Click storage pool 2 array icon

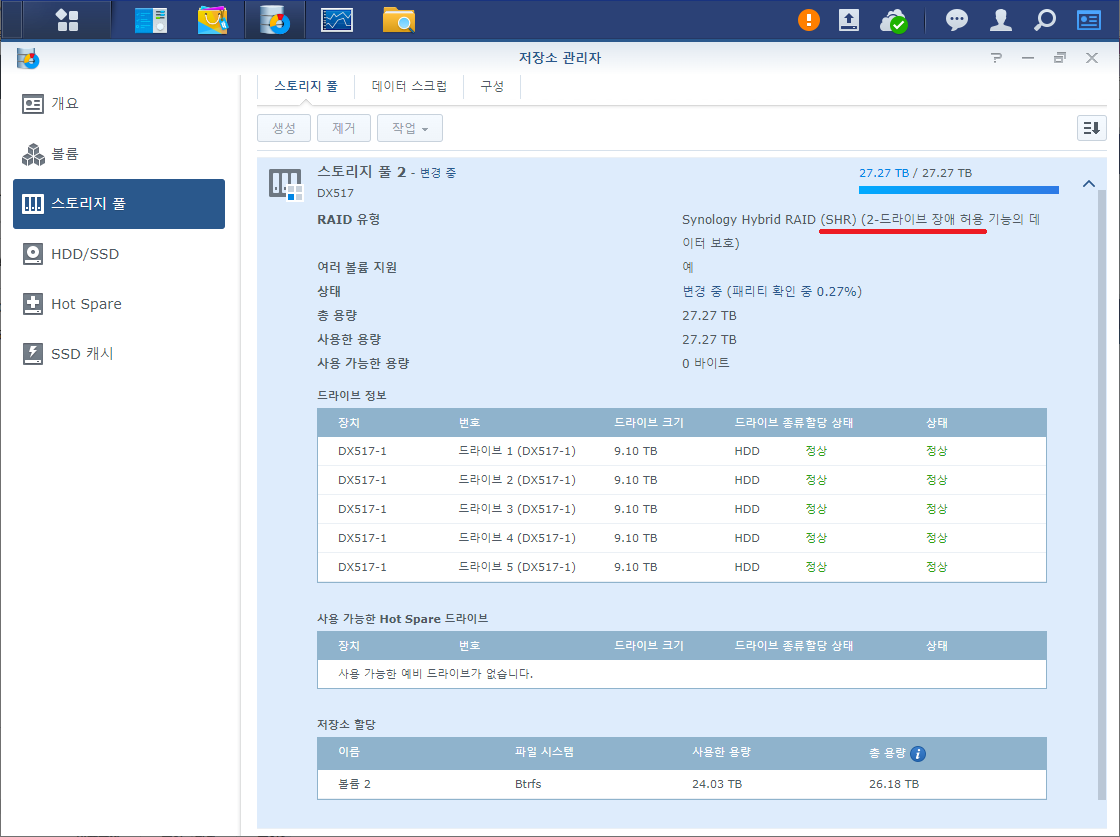point(286,184)
